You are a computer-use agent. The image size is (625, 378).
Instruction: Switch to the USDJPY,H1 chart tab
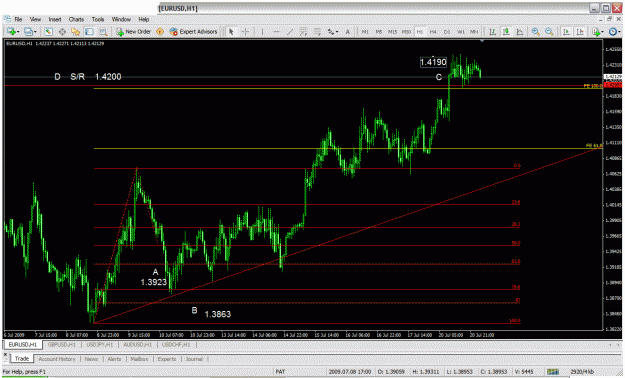[100, 345]
